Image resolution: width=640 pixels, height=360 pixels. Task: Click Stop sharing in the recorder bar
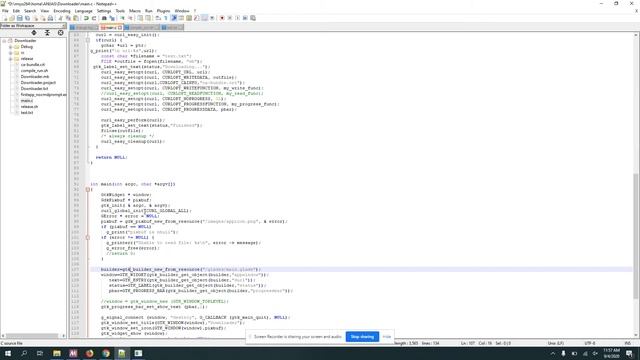coord(362,337)
